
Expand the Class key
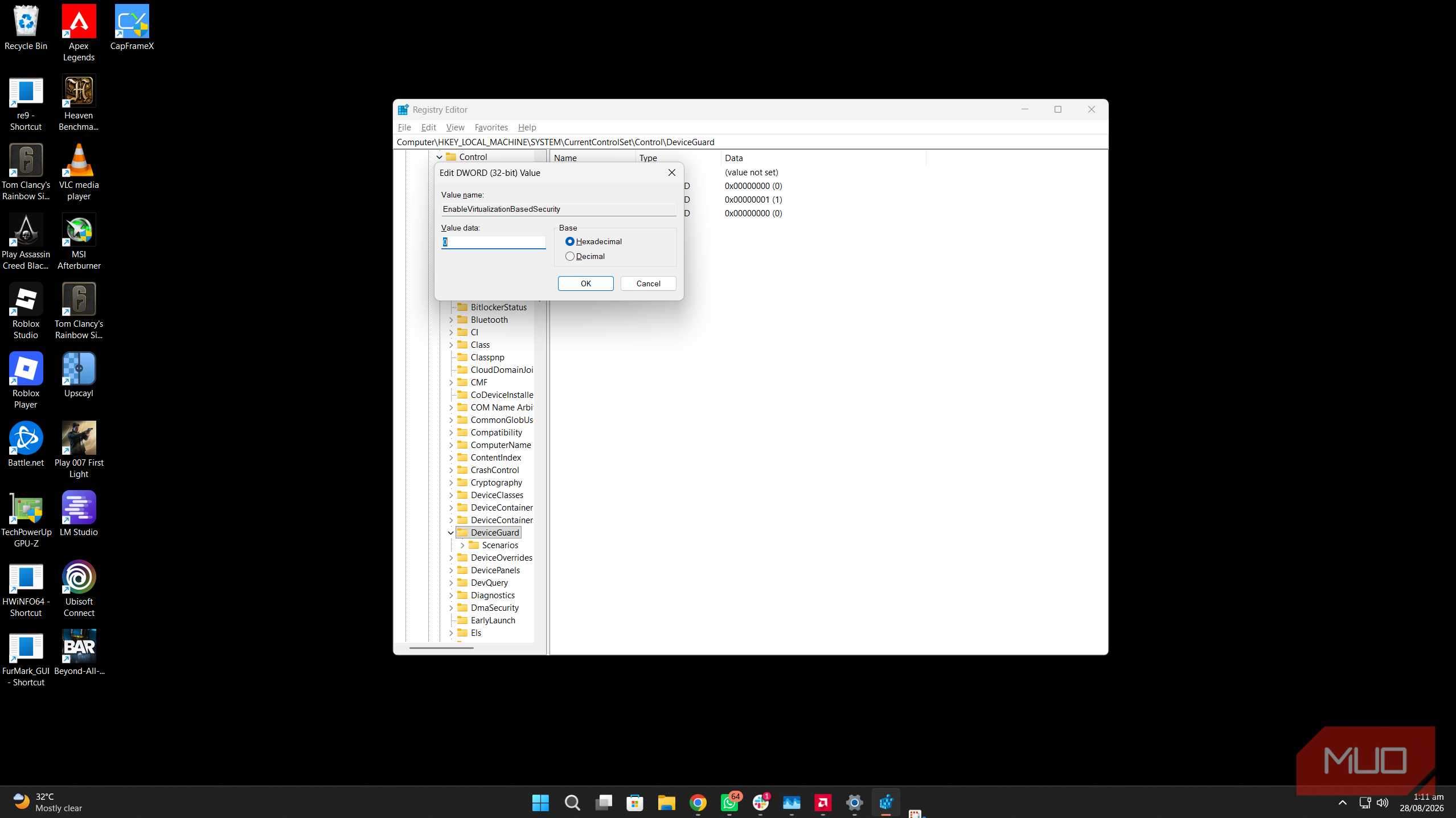click(451, 345)
